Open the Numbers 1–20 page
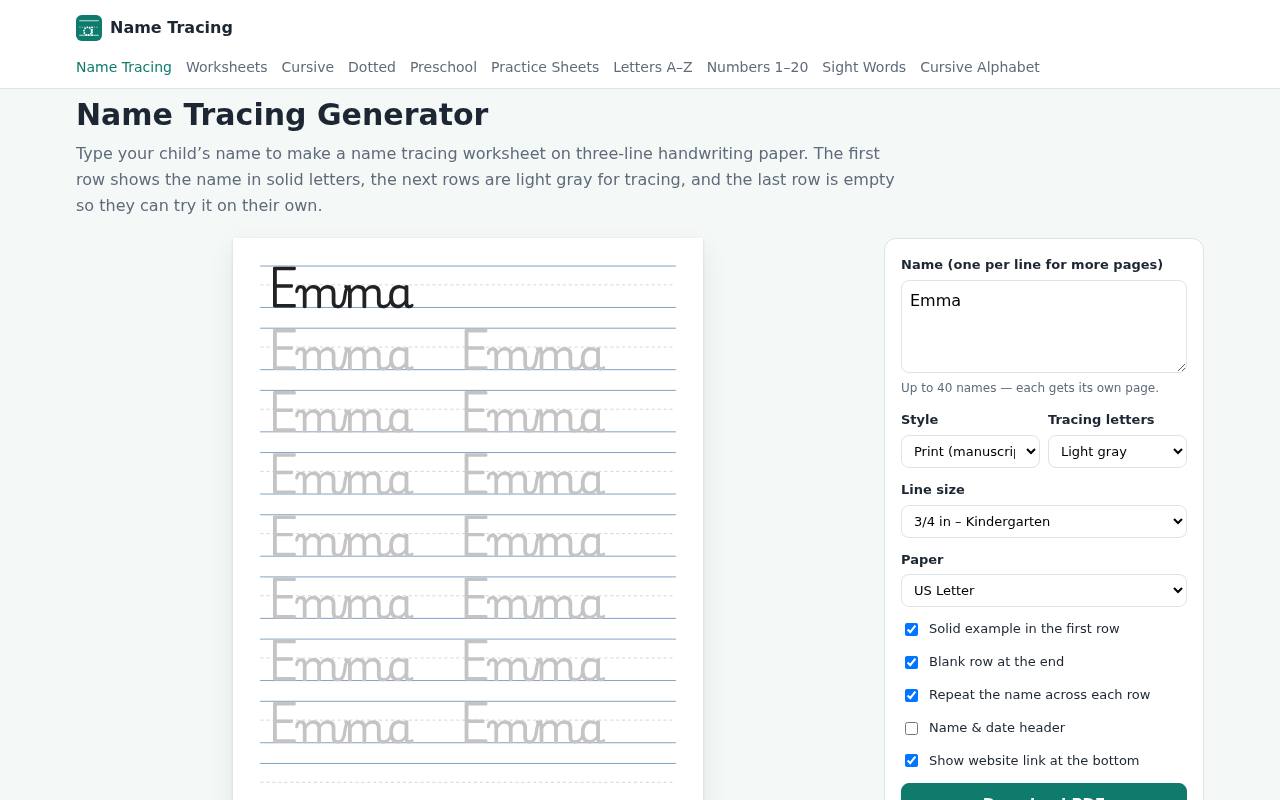Image resolution: width=1280 pixels, height=800 pixels. 757,67
